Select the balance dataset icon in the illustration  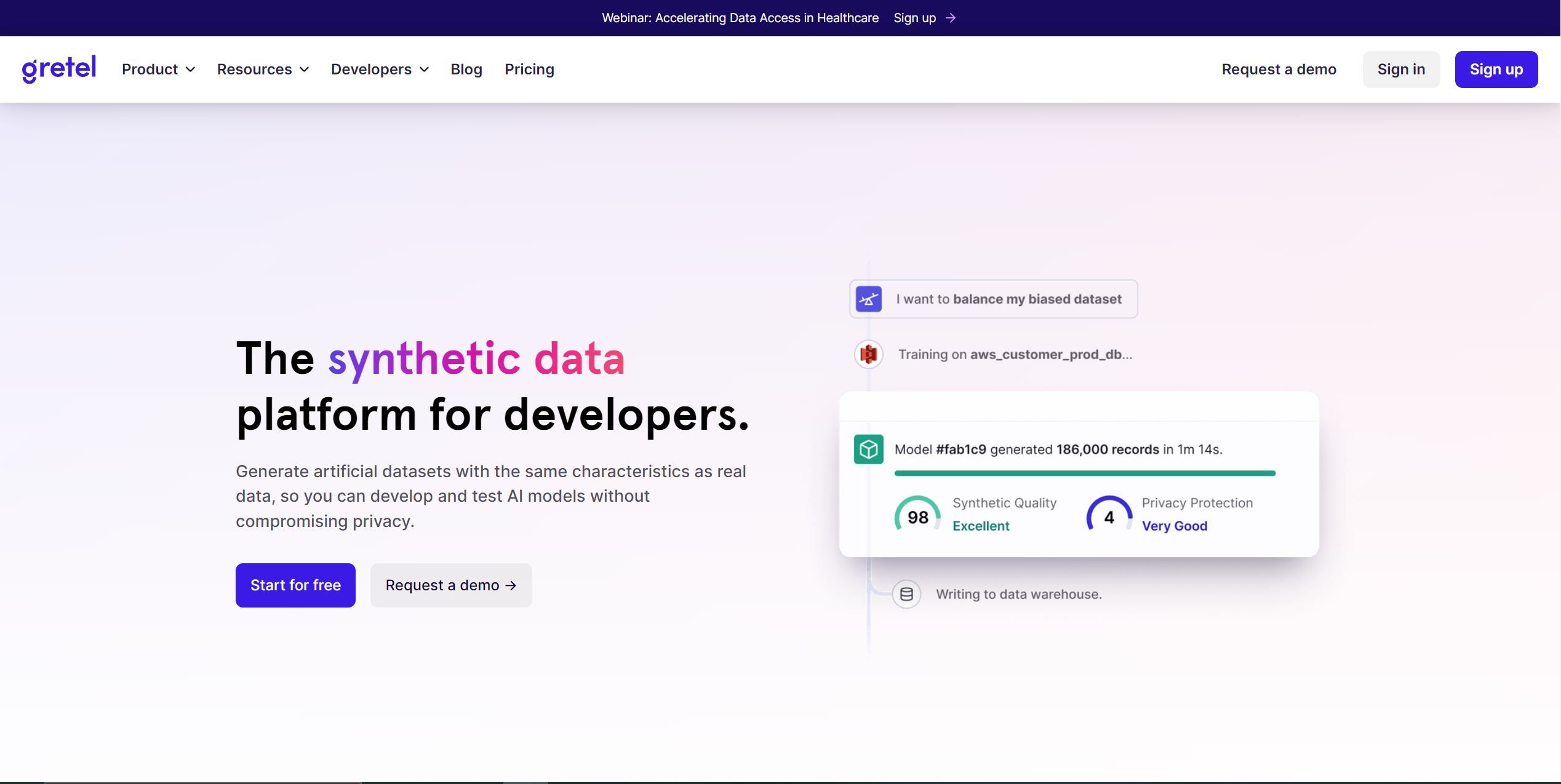(868, 299)
